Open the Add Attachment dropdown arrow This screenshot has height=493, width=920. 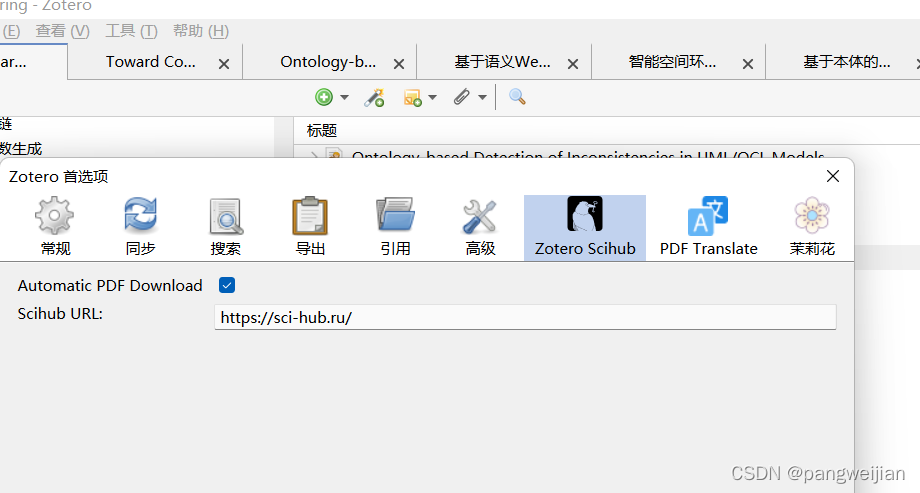tap(482, 97)
